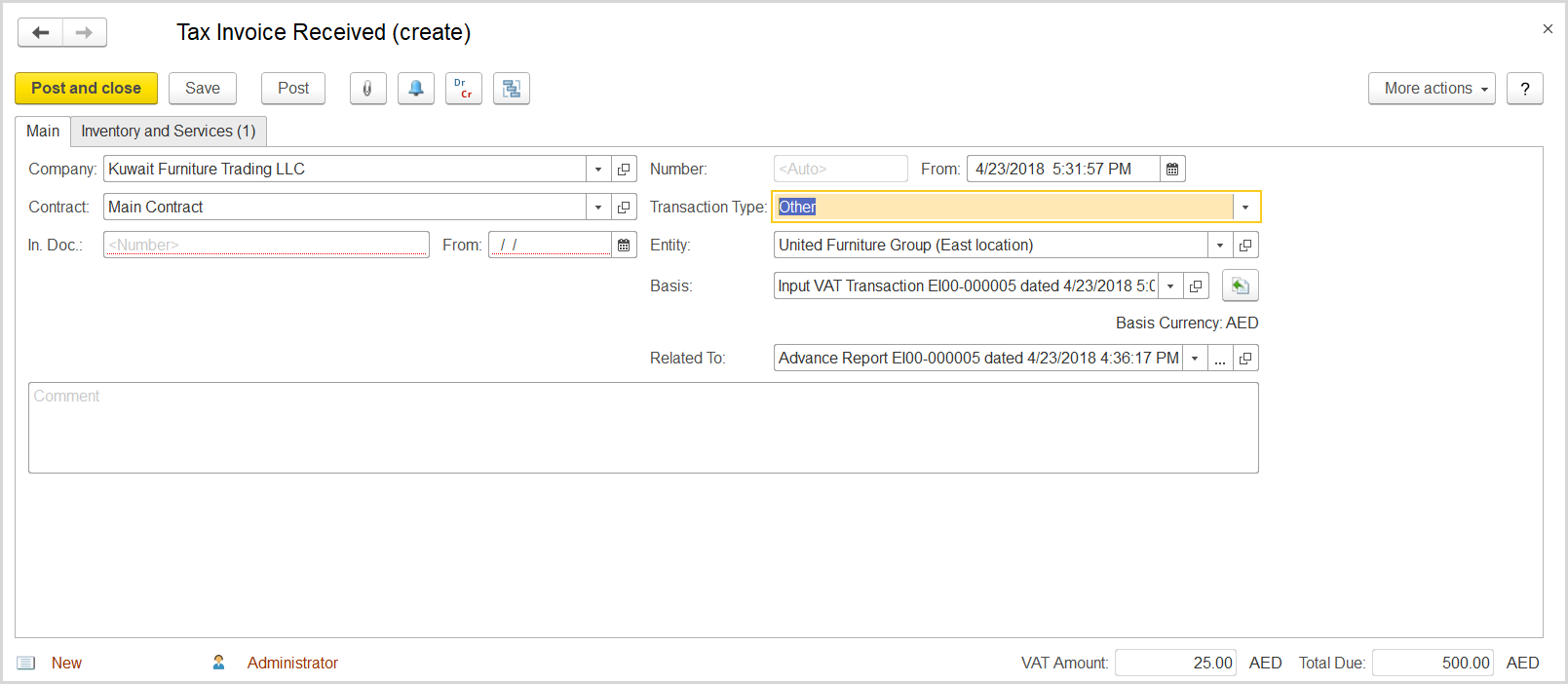Screen dimensions: 1568x684
Task: Click into the Comment text area
Action: (x=643, y=428)
